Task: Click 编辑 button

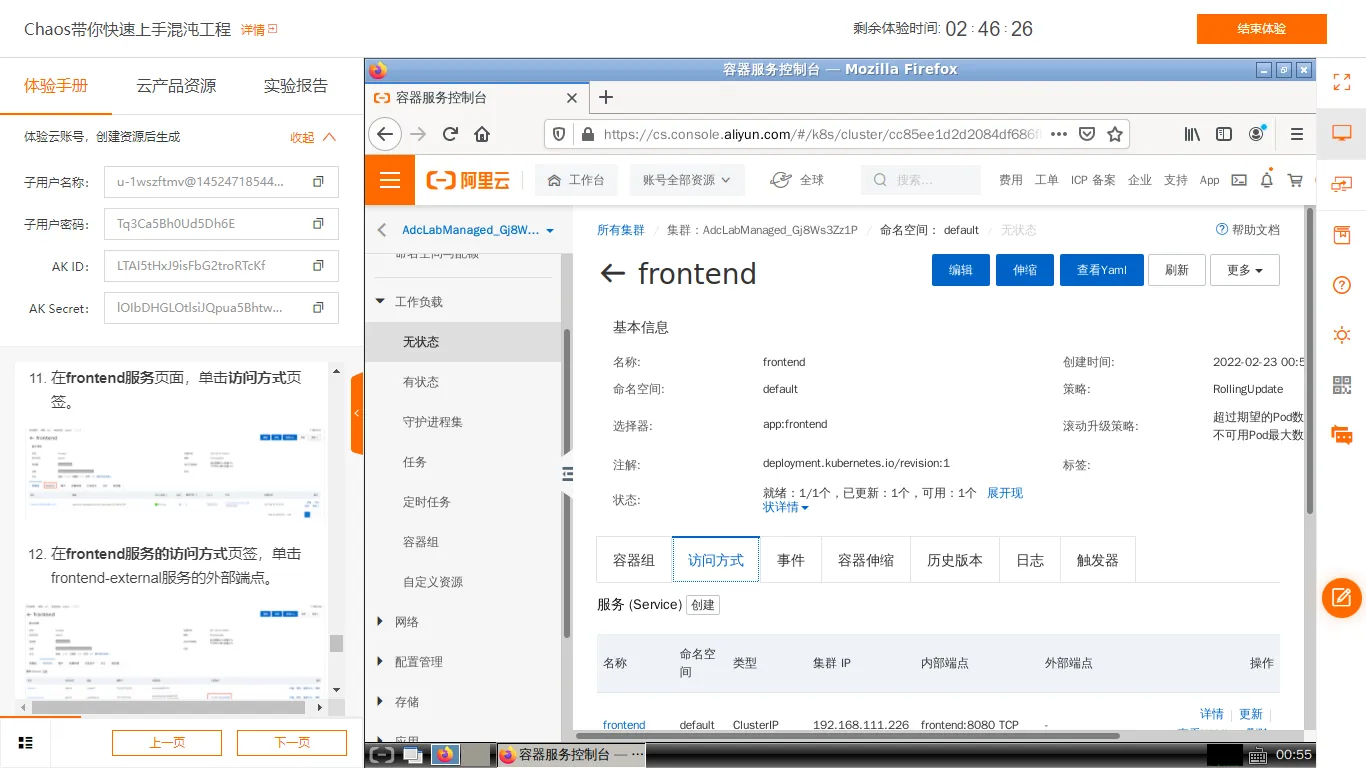Action: [961, 270]
